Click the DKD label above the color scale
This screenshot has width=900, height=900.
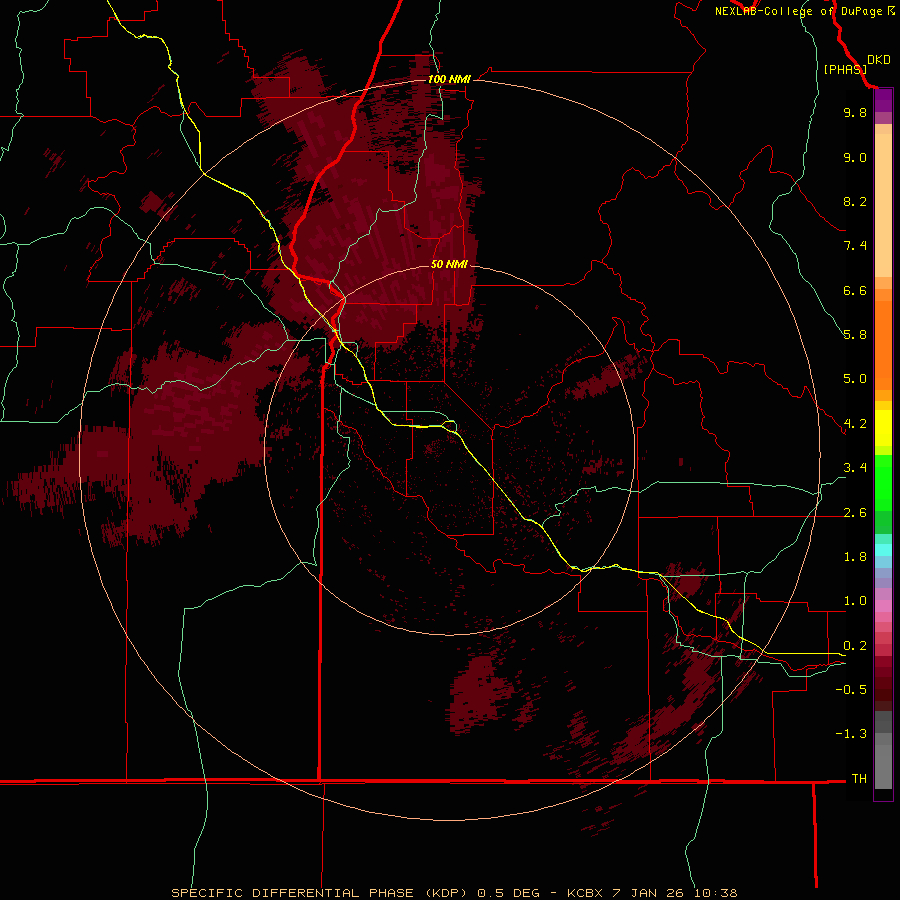879,60
